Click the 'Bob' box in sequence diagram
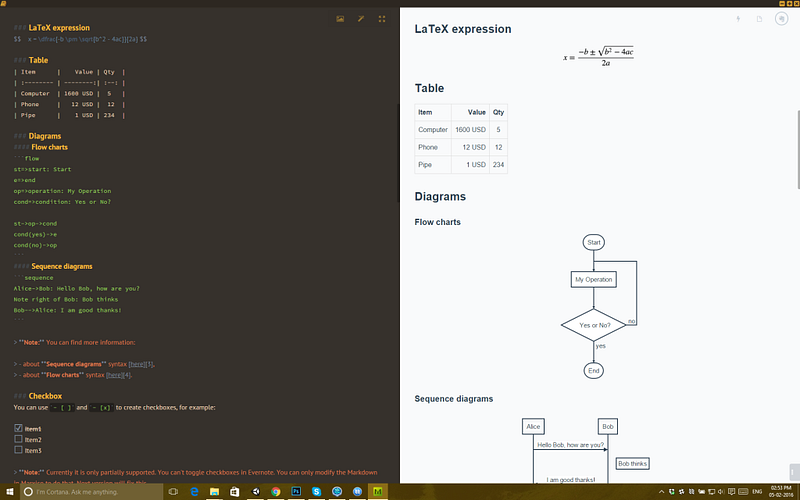The width and height of the screenshot is (800, 500). [608, 427]
